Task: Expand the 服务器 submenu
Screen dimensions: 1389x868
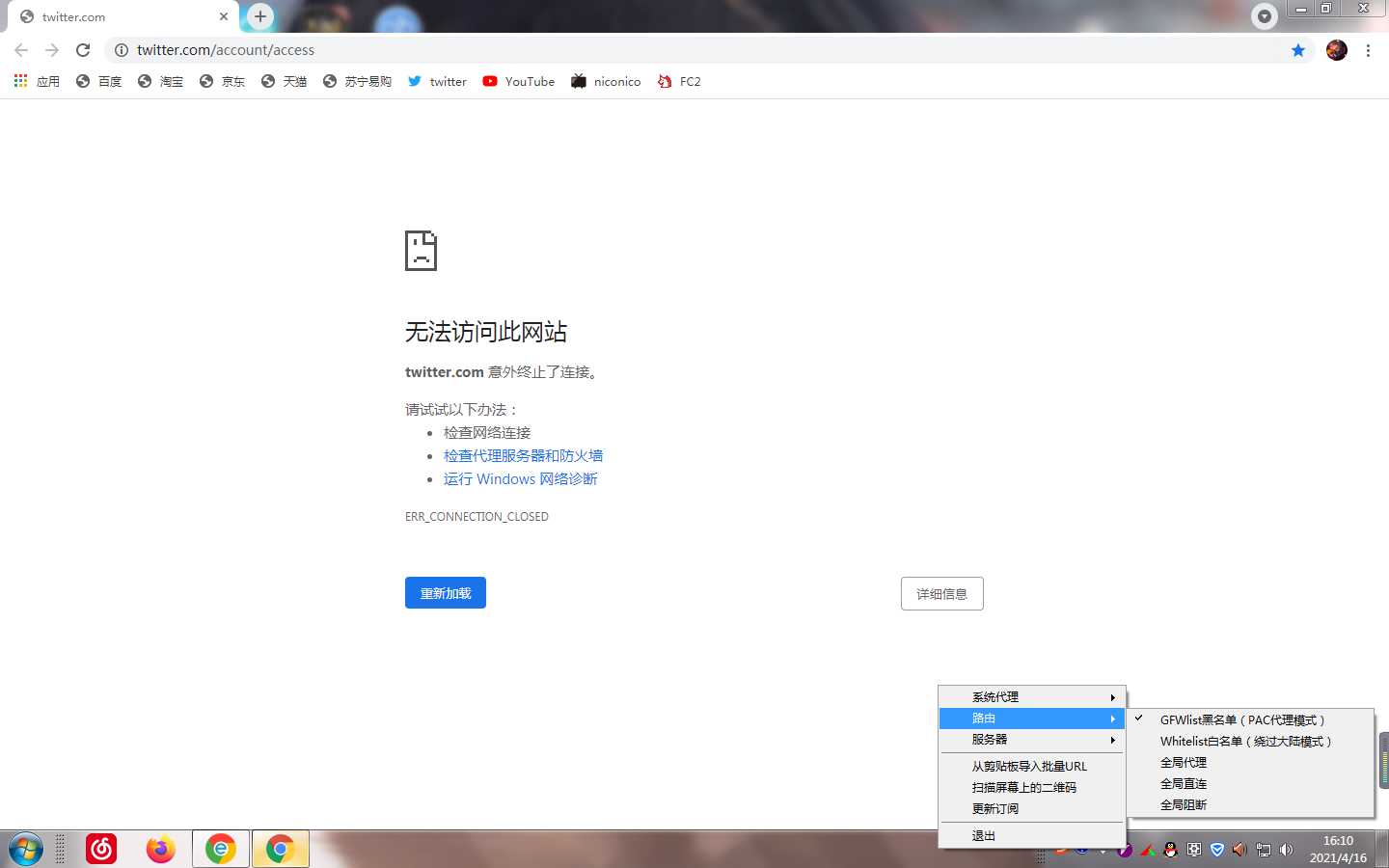Action: coord(990,739)
